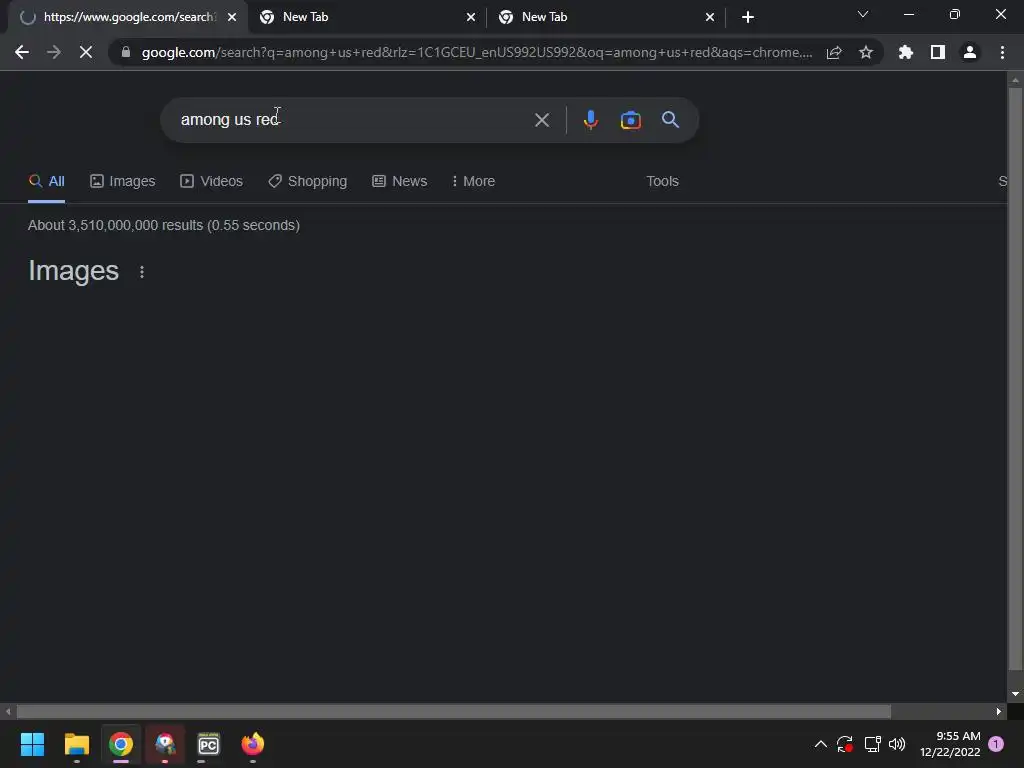This screenshot has width=1024, height=768.
Task: Show All search results
Action: pos(46,182)
